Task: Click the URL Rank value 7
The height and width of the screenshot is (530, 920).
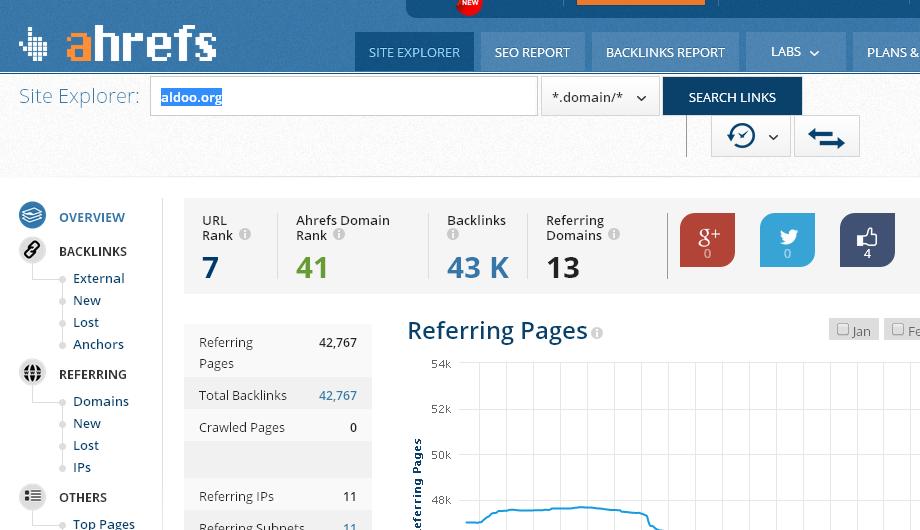Action: (210, 268)
